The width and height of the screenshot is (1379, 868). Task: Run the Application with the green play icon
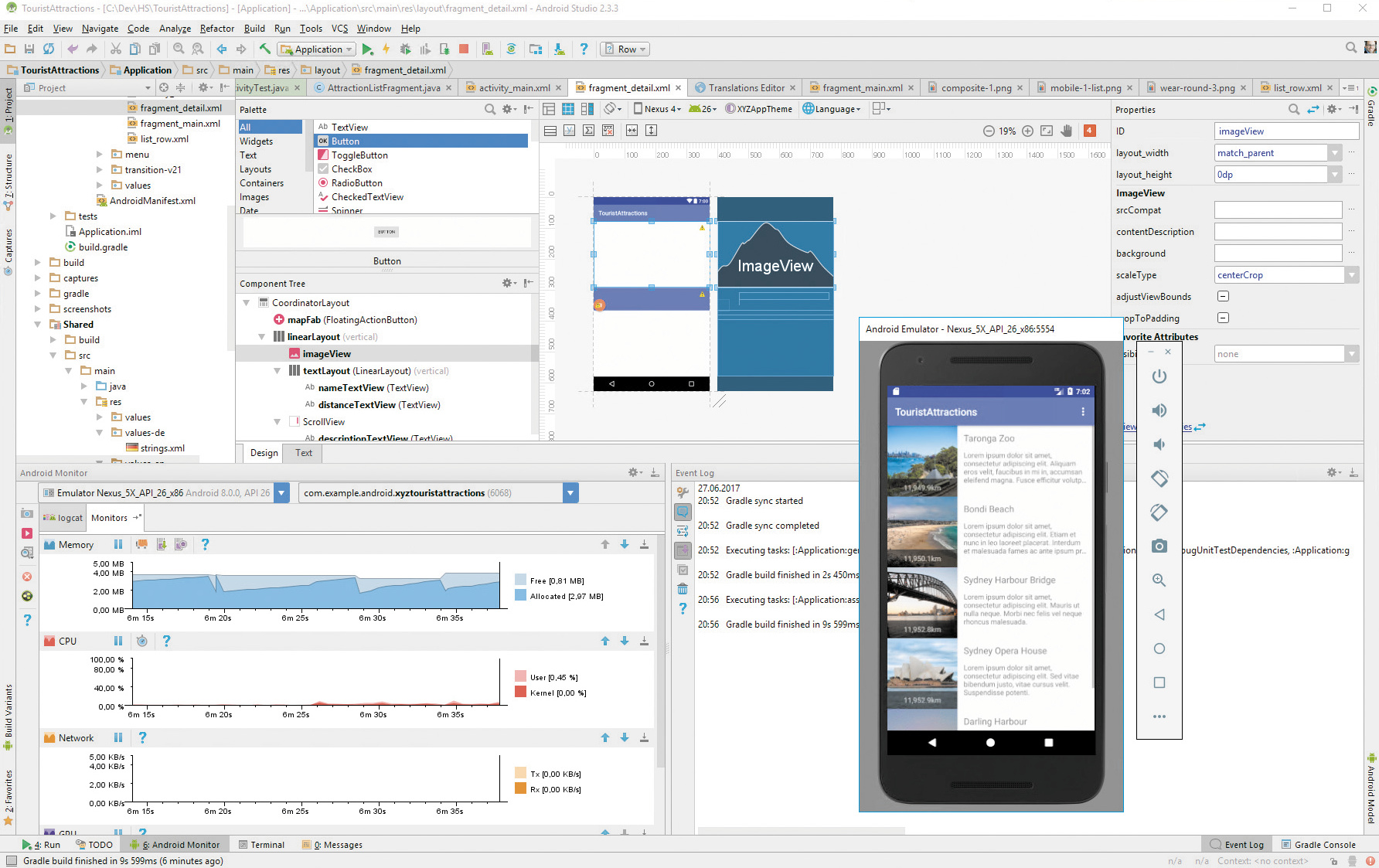(368, 49)
